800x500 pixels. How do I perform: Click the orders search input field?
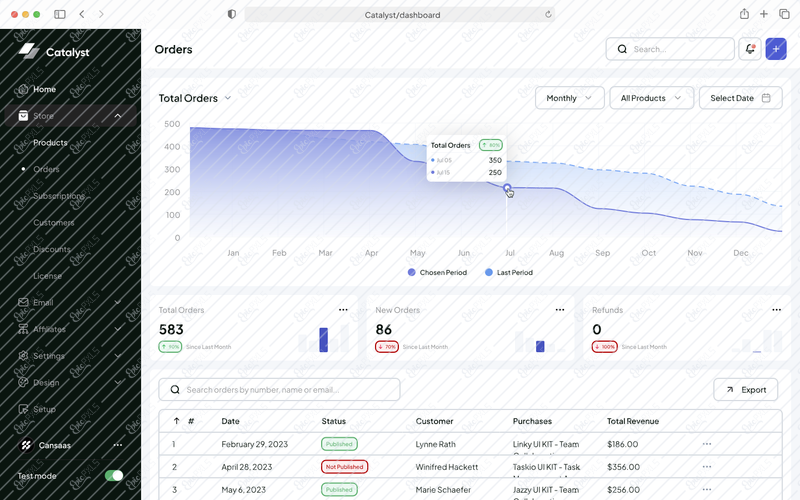[x=279, y=390]
